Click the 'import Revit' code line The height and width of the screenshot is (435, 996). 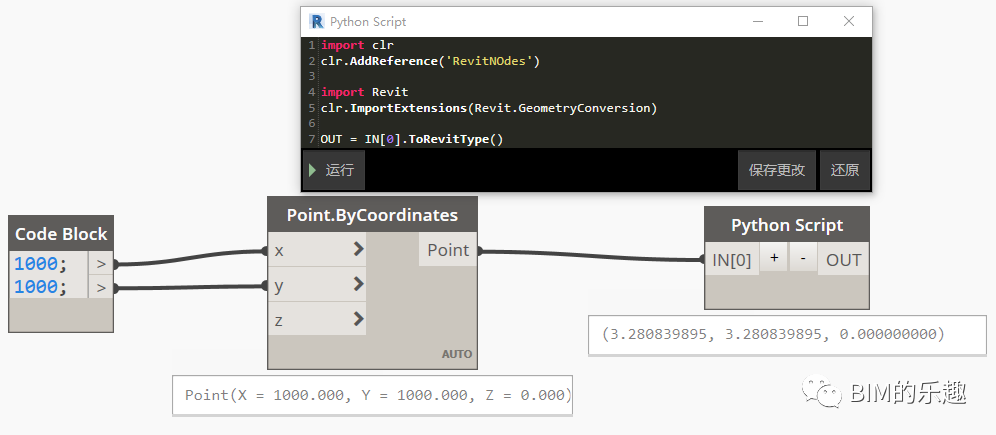tap(365, 92)
